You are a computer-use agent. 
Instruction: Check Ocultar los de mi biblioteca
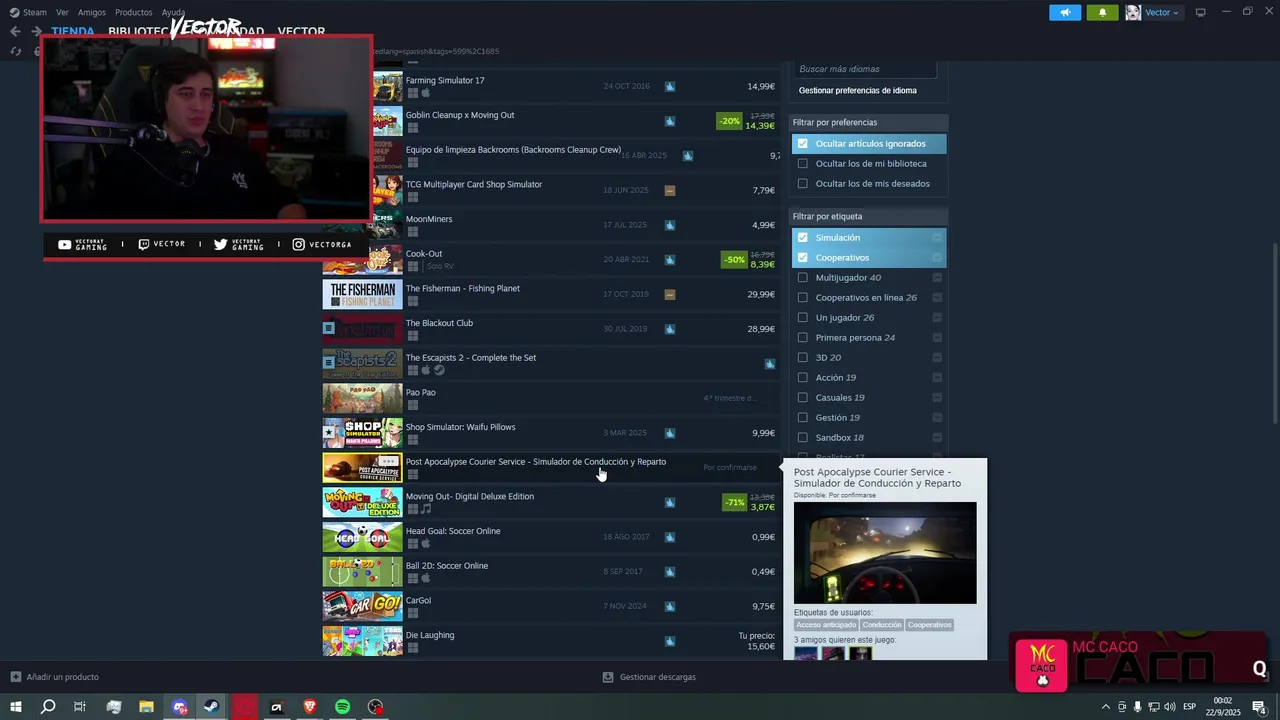click(802, 164)
